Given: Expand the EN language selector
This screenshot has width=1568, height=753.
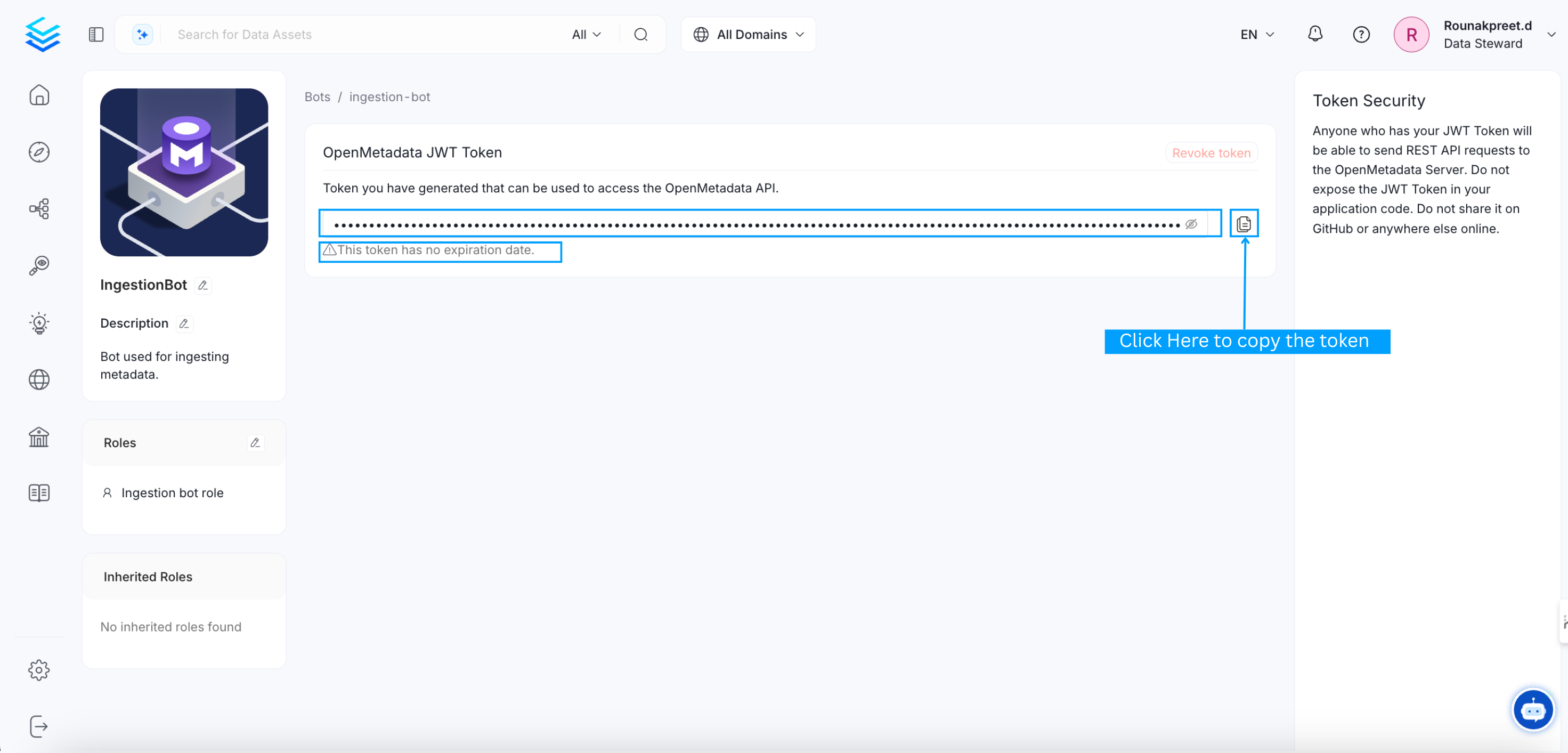Looking at the screenshot, I should [1256, 35].
